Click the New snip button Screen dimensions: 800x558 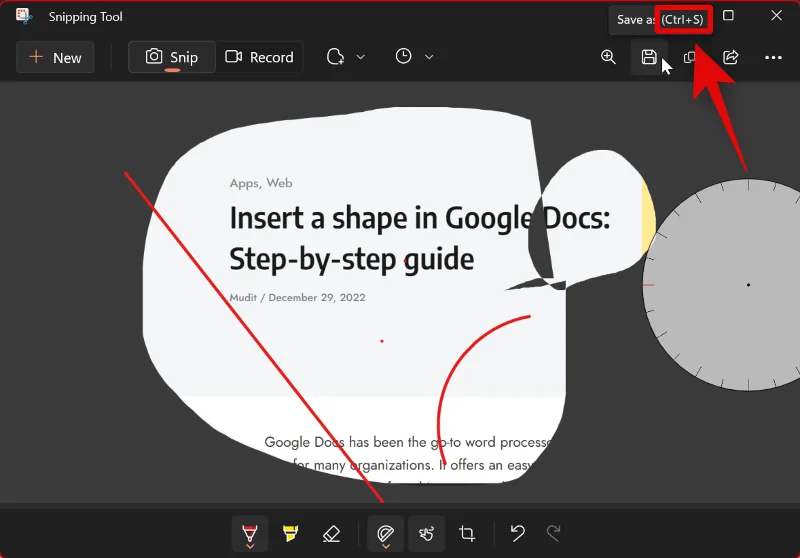(x=55, y=57)
